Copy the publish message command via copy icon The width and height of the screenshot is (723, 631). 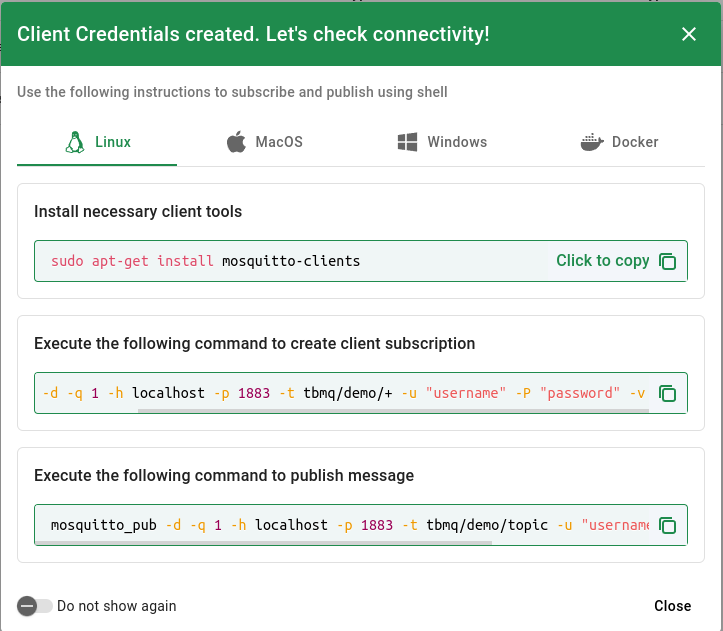pyautogui.click(x=668, y=525)
